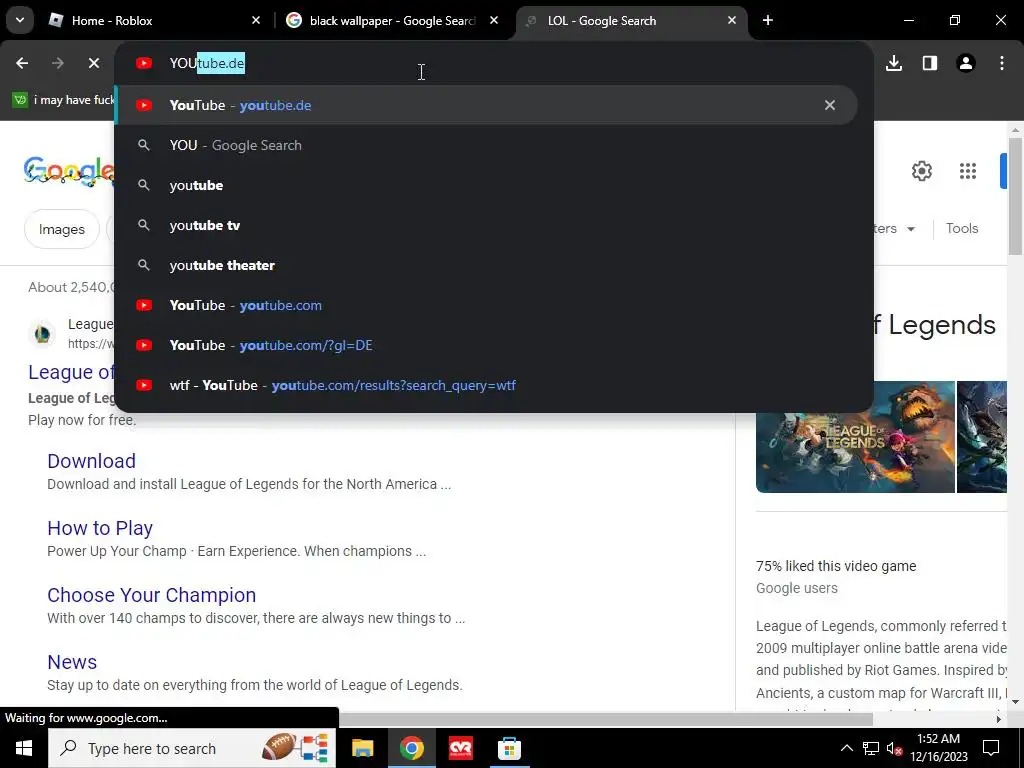This screenshot has height=768, width=1024.
Task: Remove the youtube.de suggestion with X
Action: (829, 105)
